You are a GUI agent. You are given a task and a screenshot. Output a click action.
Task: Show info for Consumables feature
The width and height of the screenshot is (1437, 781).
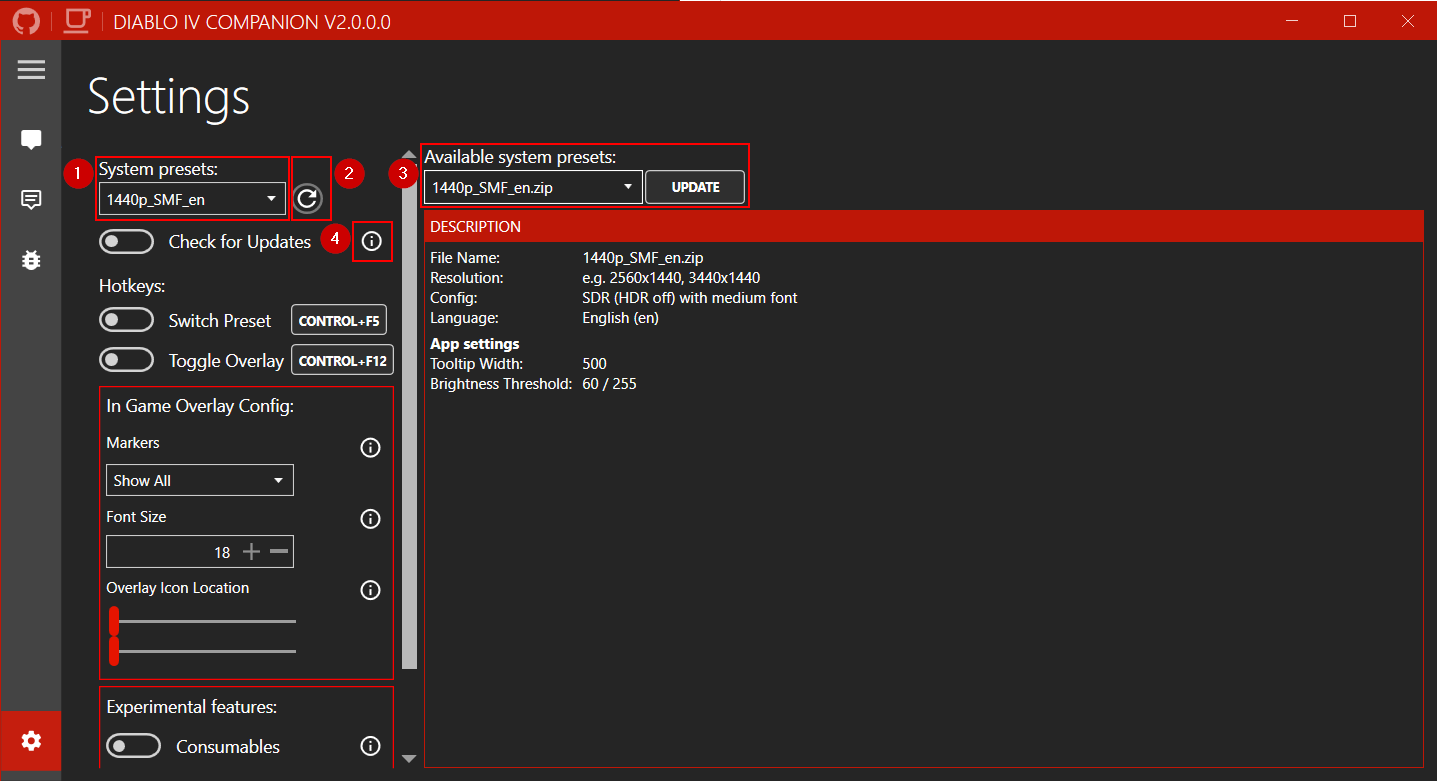click(370, 746)
